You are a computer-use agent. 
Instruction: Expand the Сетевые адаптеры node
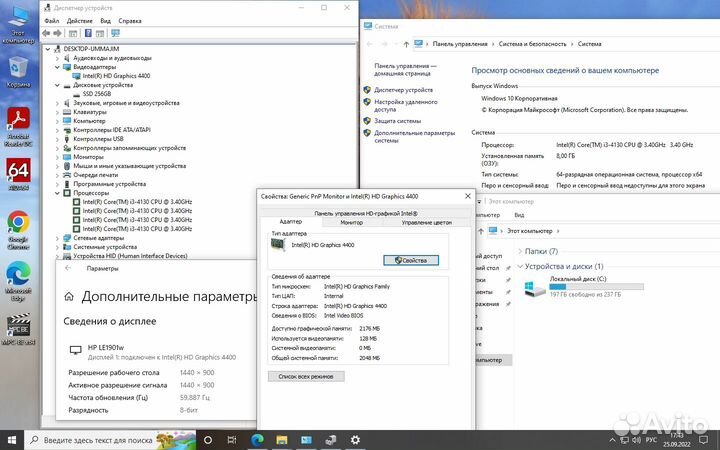(x=57, y=238)
